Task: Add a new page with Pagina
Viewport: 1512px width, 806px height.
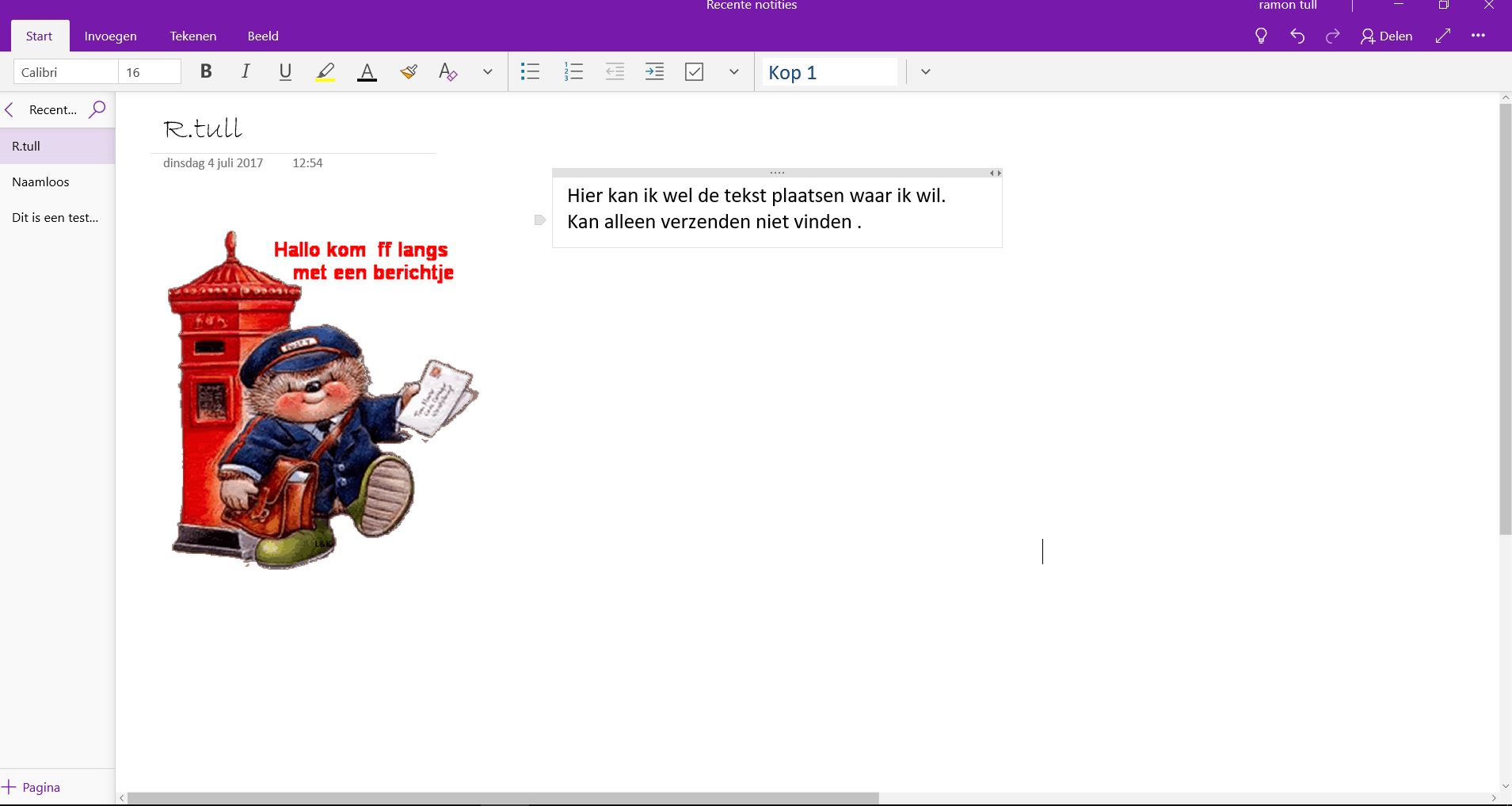Action: click(32, 787)
